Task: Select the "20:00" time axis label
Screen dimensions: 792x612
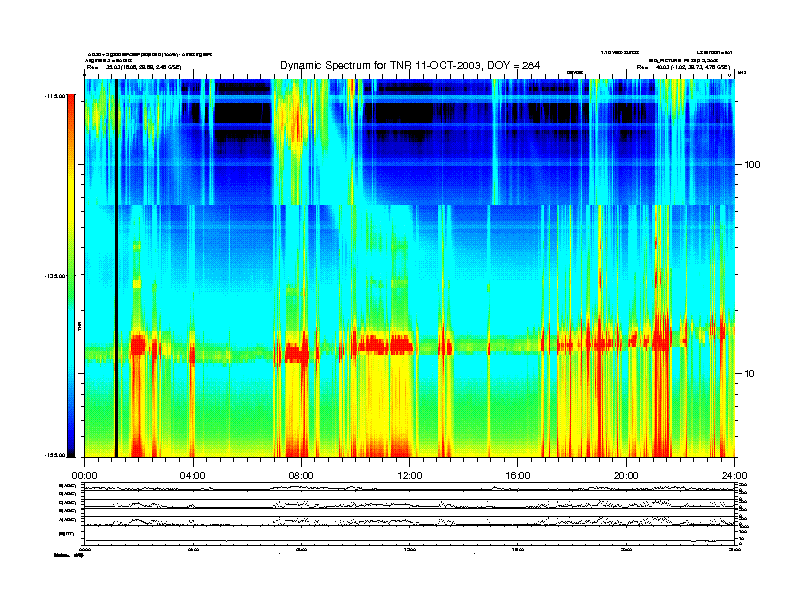Action: [x=626, y=476]
